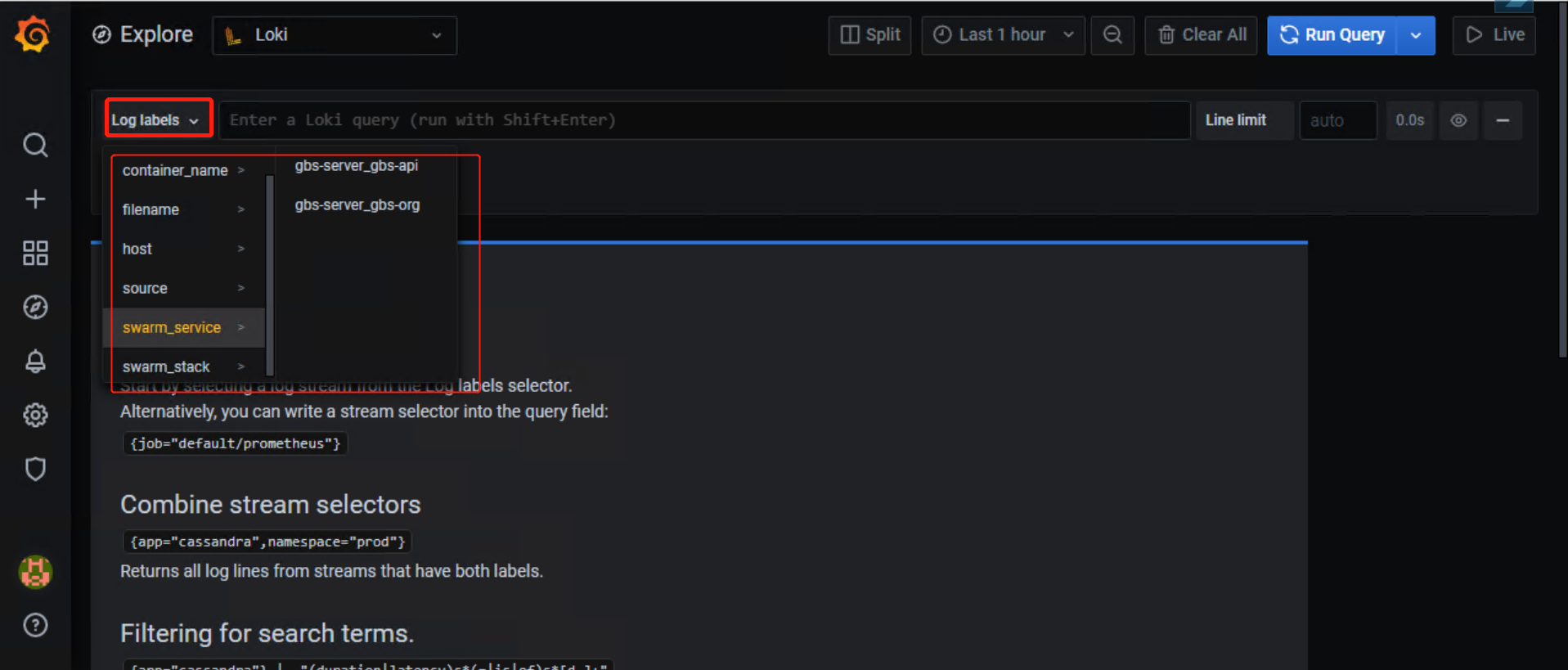Select the container_name label
Image resolution: width=1568 pixels, height=670 pixels.
(x=175, y=170)
